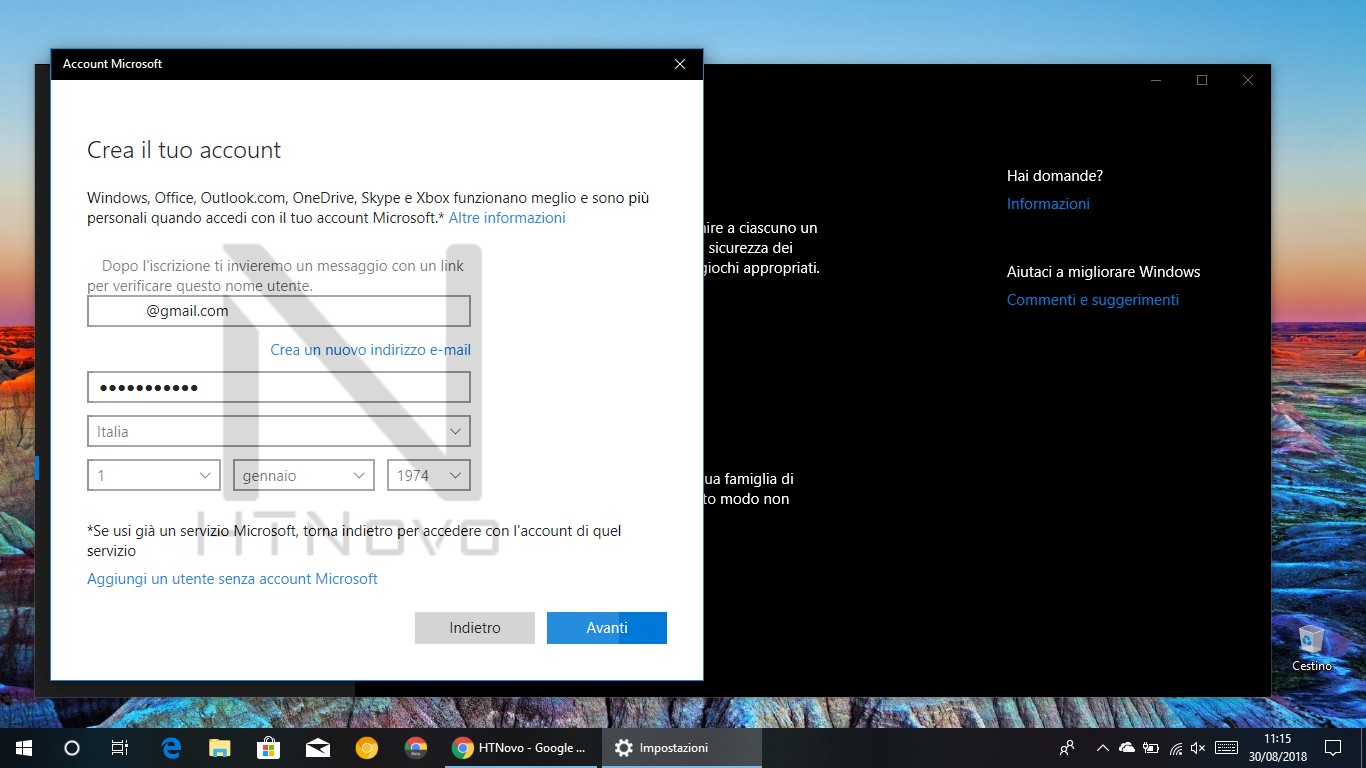
Task: Open Informazioni link in Settings window
Action: [1048, 204]
